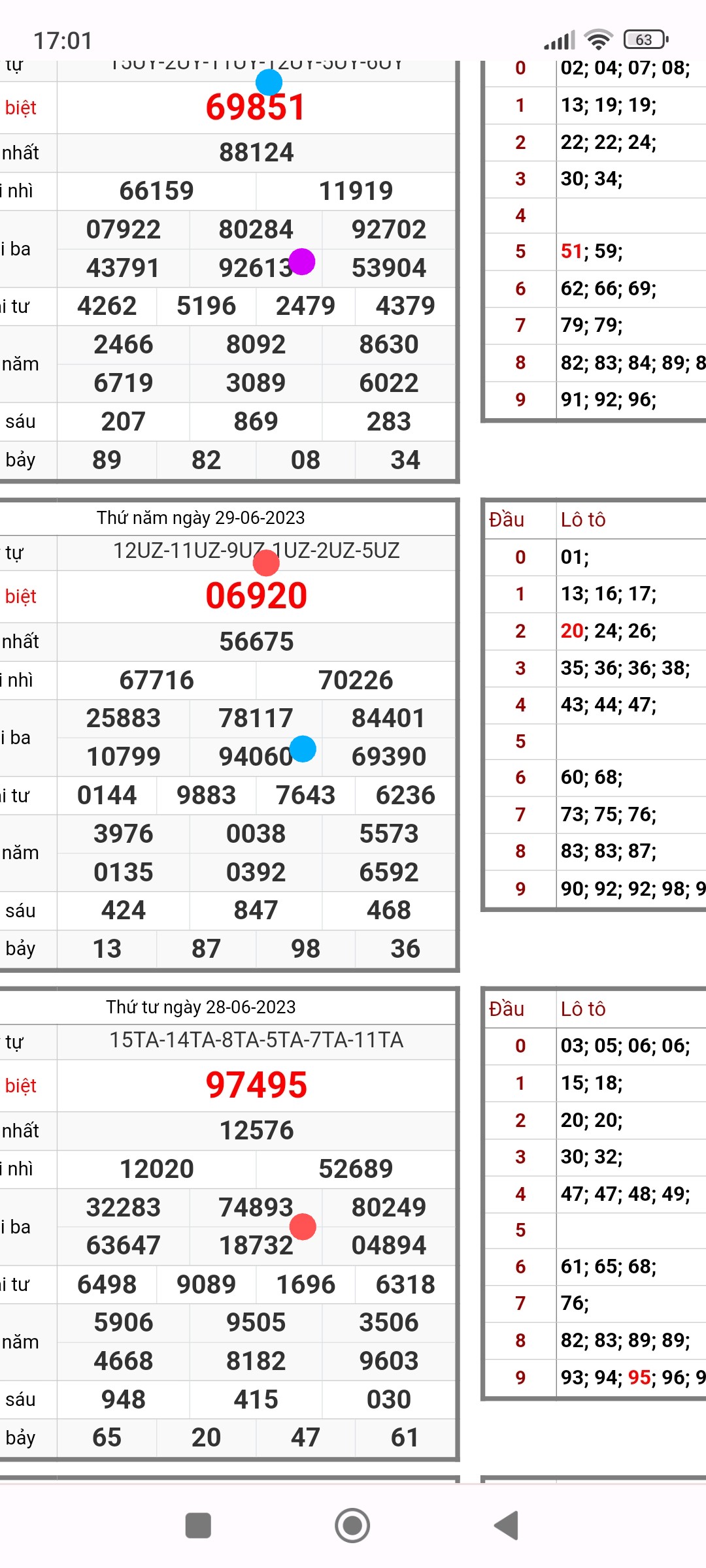Select fourth prize number 9089
Viewport: 706px width, 1568px height.
tap(206, 1285)
